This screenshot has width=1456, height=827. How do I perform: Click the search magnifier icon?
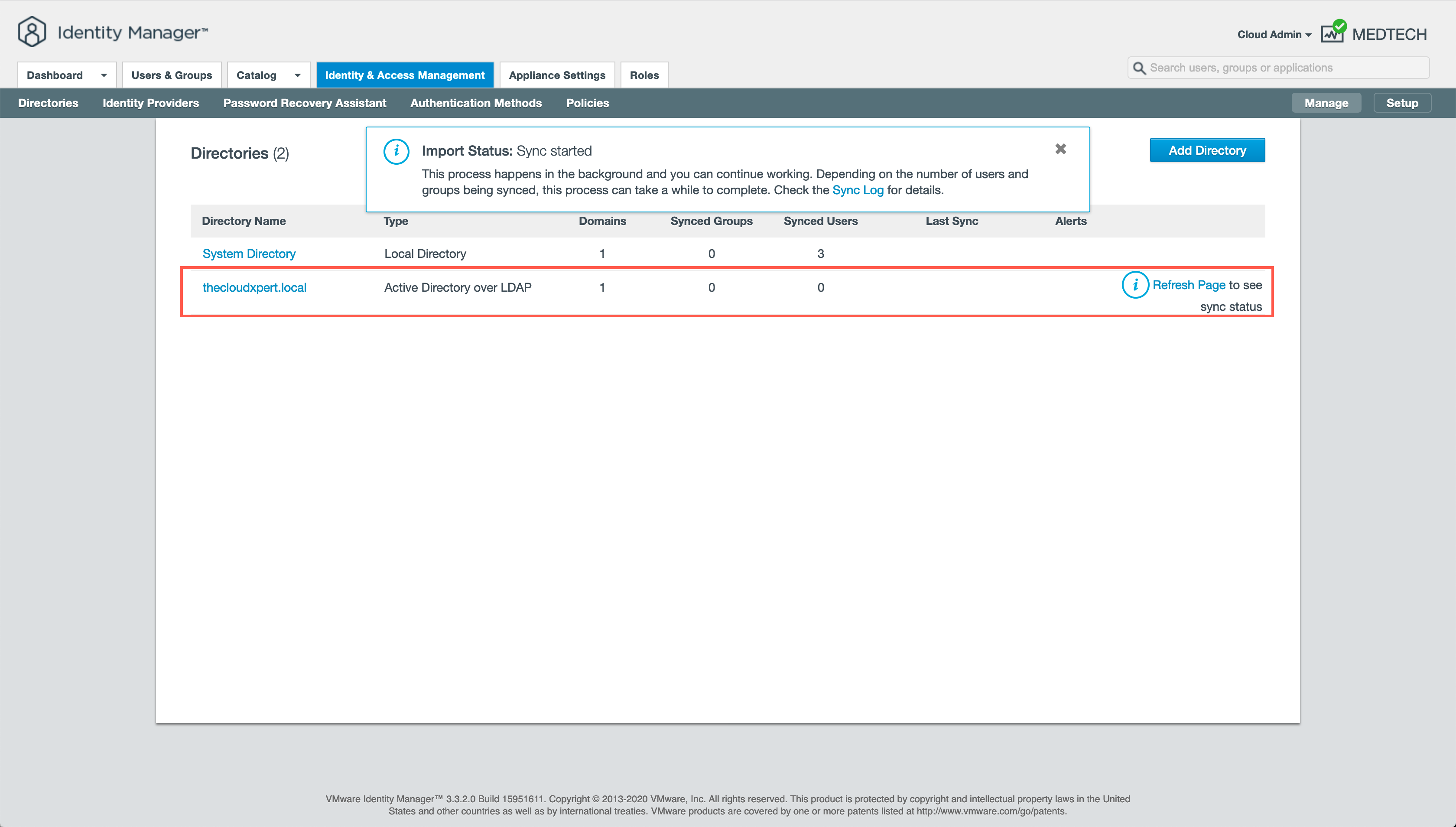point(1139,68)
